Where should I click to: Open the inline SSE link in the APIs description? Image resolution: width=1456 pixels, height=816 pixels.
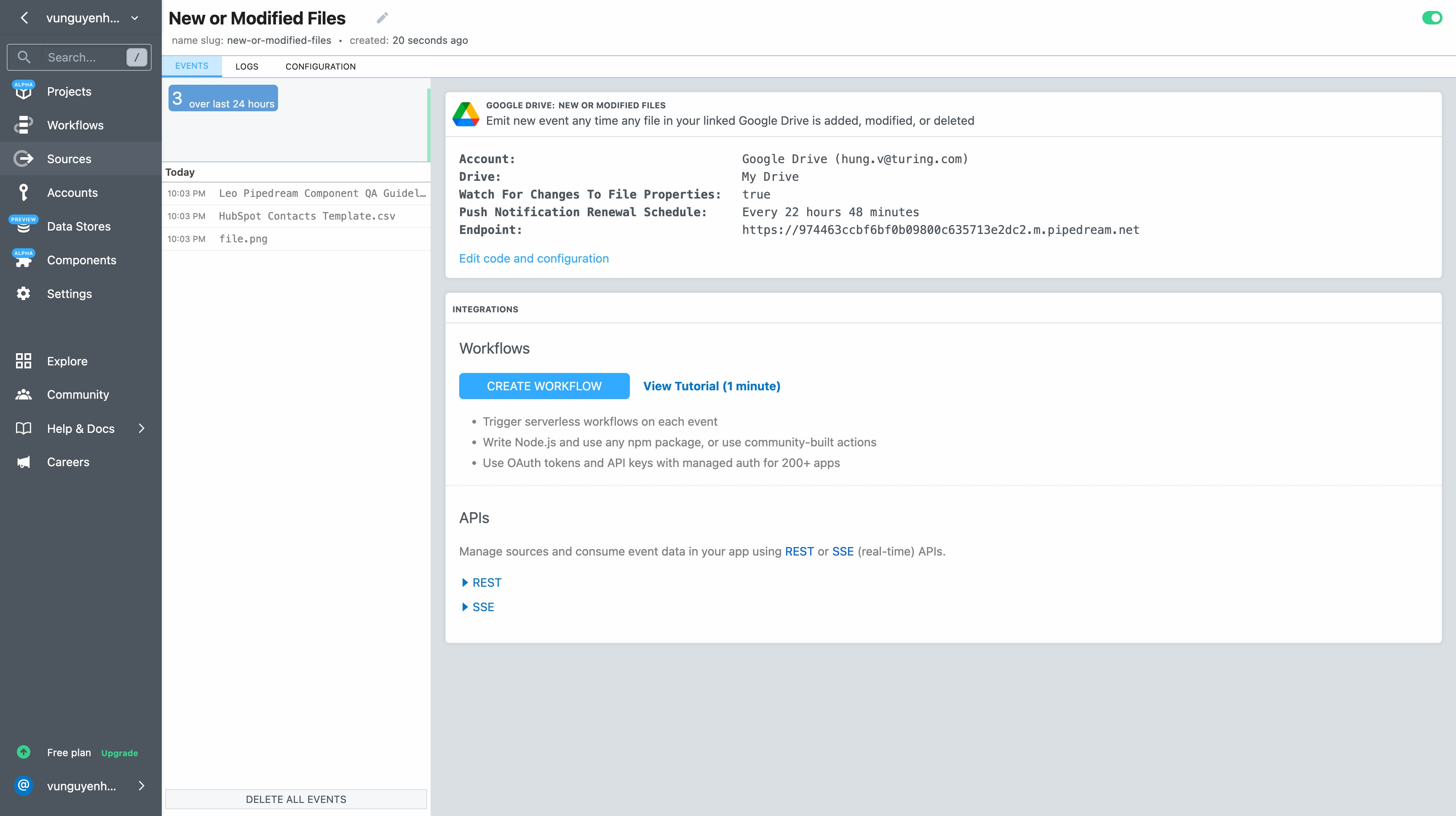pos(843,551)
